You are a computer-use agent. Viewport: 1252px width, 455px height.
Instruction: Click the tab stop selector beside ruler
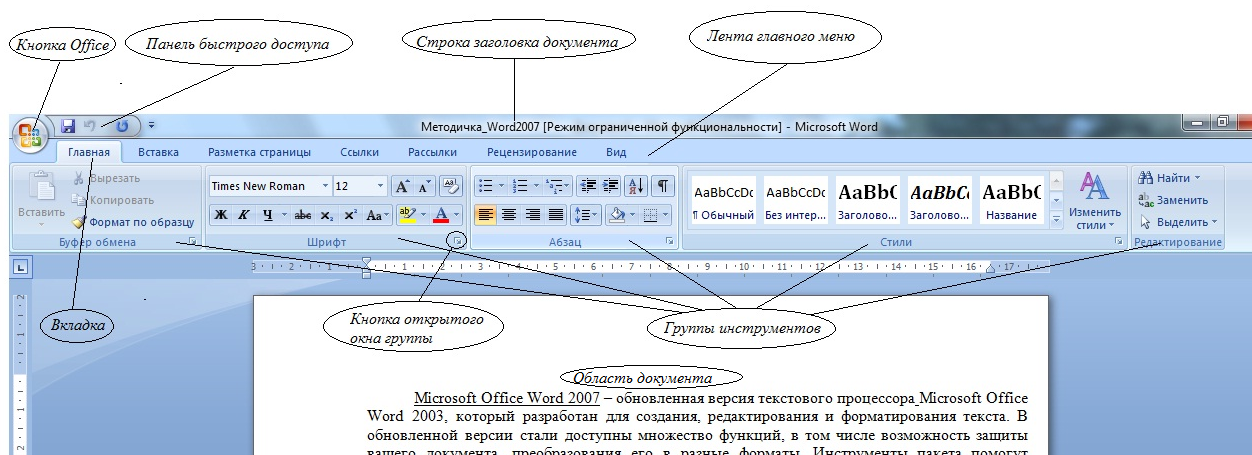point(21,267)
